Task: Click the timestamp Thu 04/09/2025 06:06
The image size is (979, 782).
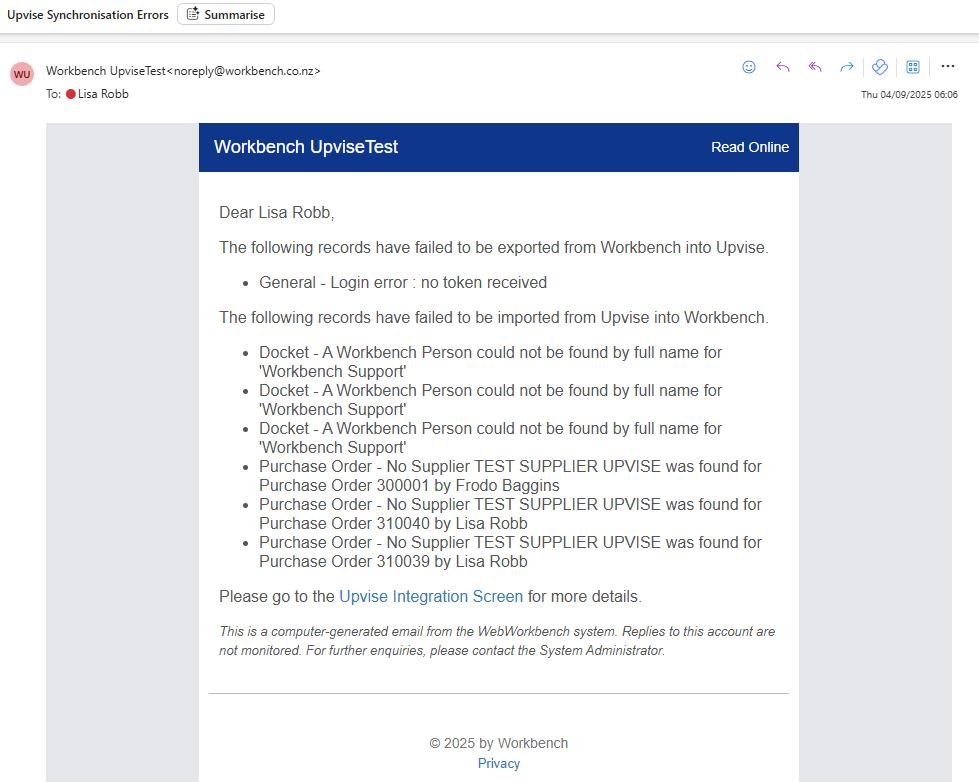Action: click(x=909, y=95)
